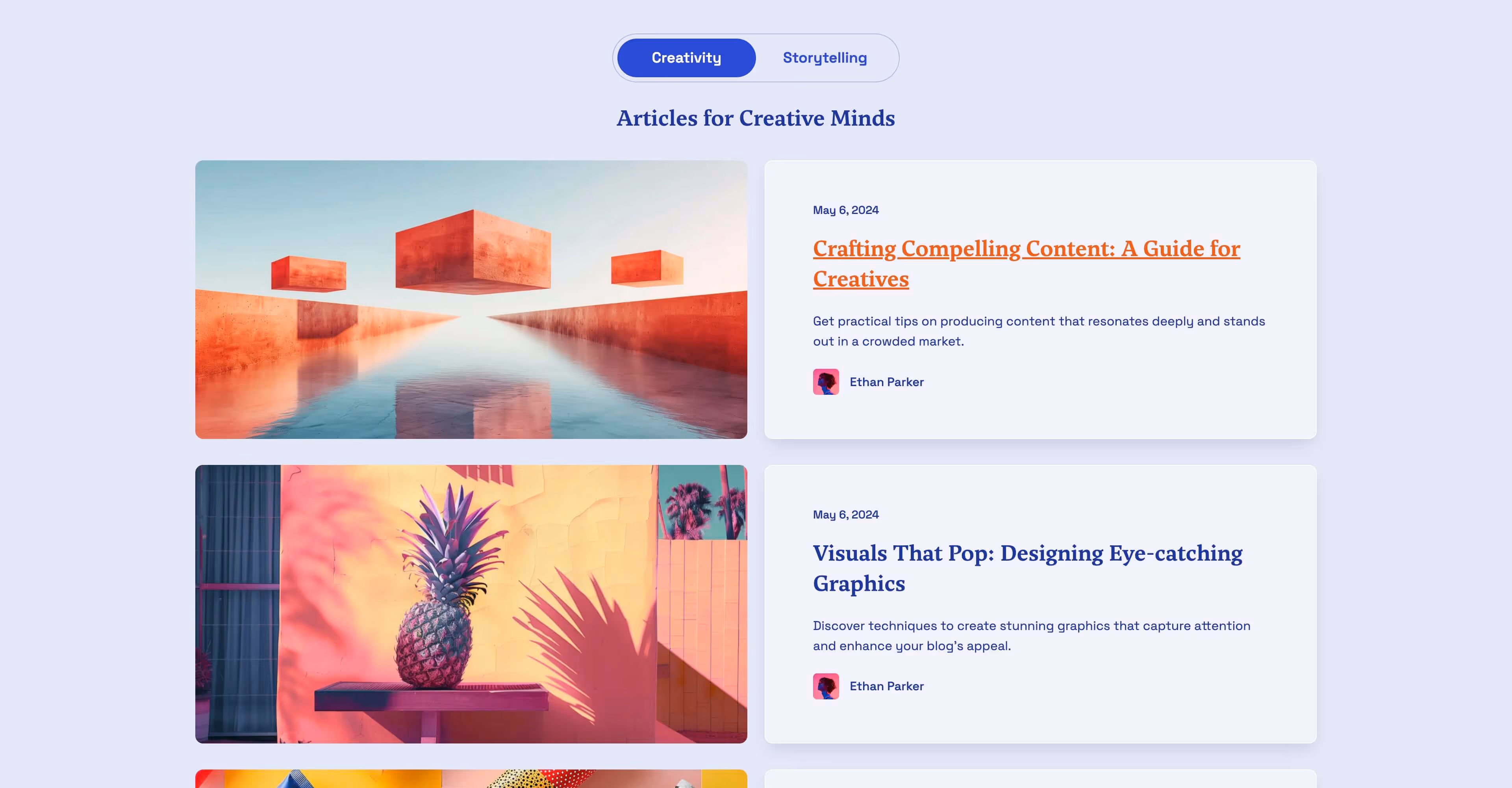Click May 6, 2024 date in first card
This screenshot has width=1512, height=788.
[x=845, y=210]
